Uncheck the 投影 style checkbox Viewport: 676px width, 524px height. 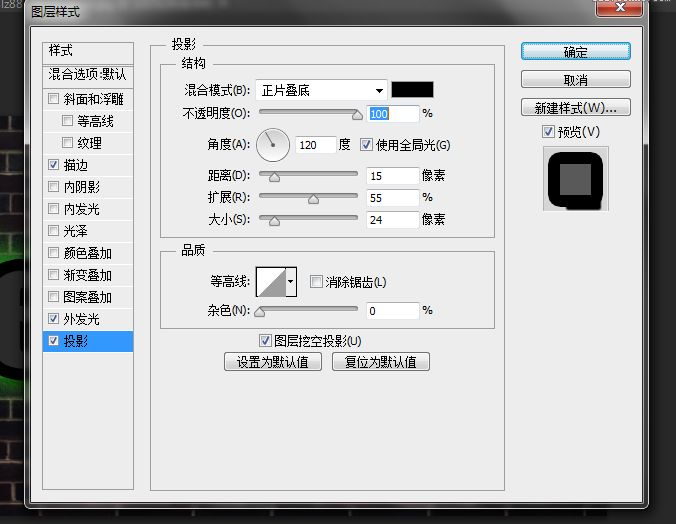(x=53, y=341)
